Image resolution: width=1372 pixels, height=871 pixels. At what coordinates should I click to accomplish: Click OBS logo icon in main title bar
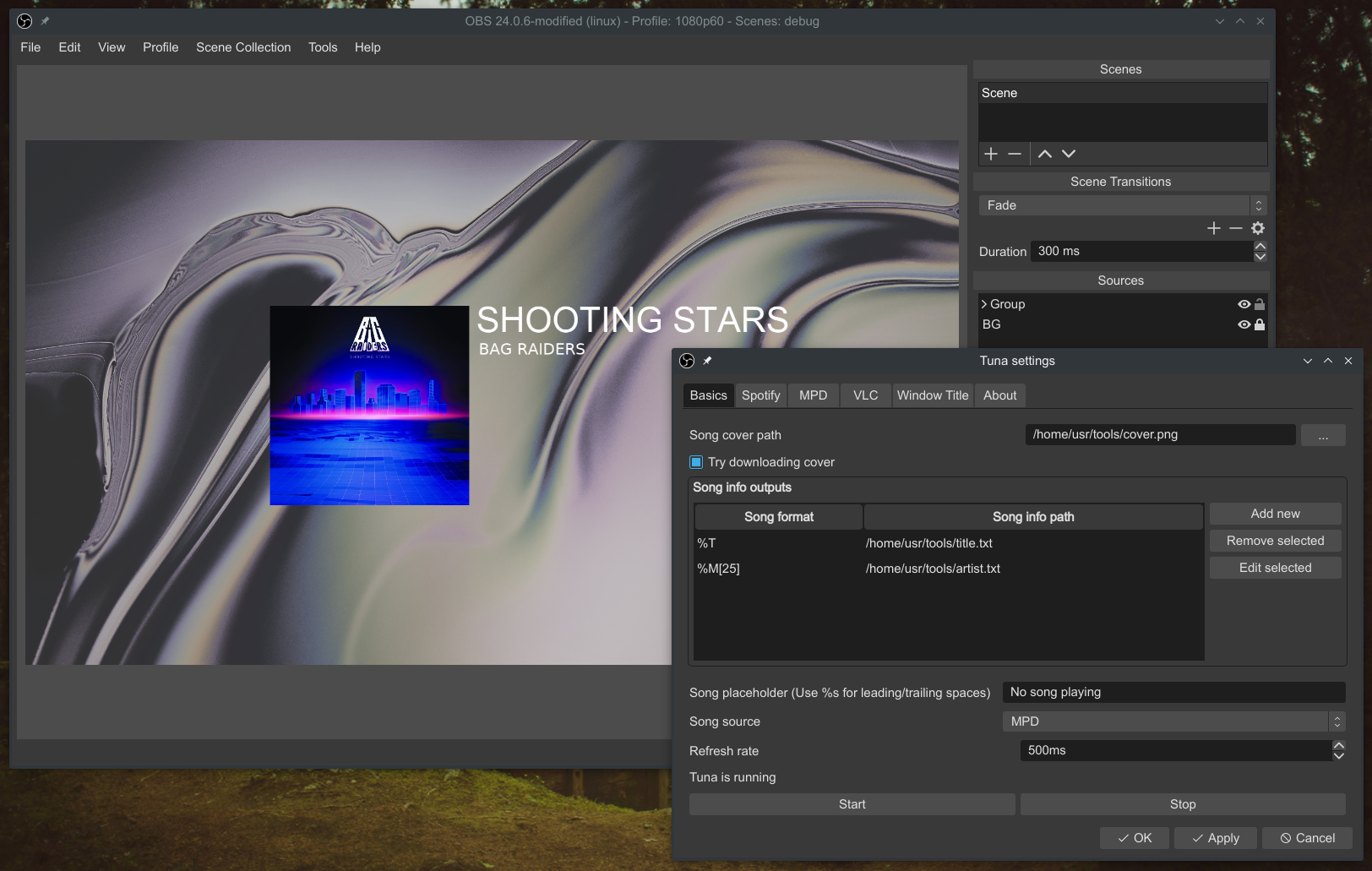(24, 21)
